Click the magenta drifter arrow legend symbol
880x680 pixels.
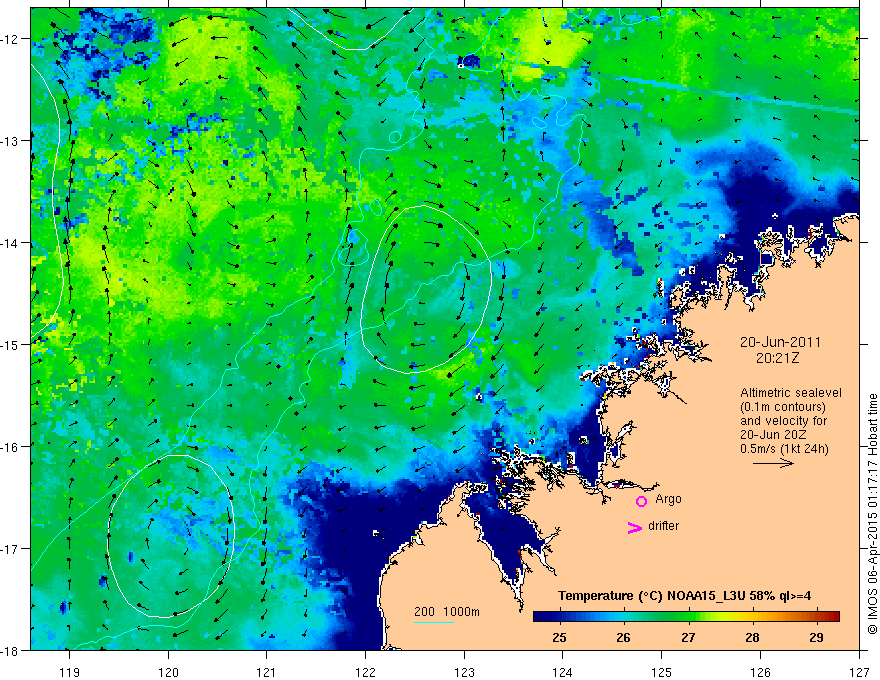pyautogui.click(x=634, y=527)
